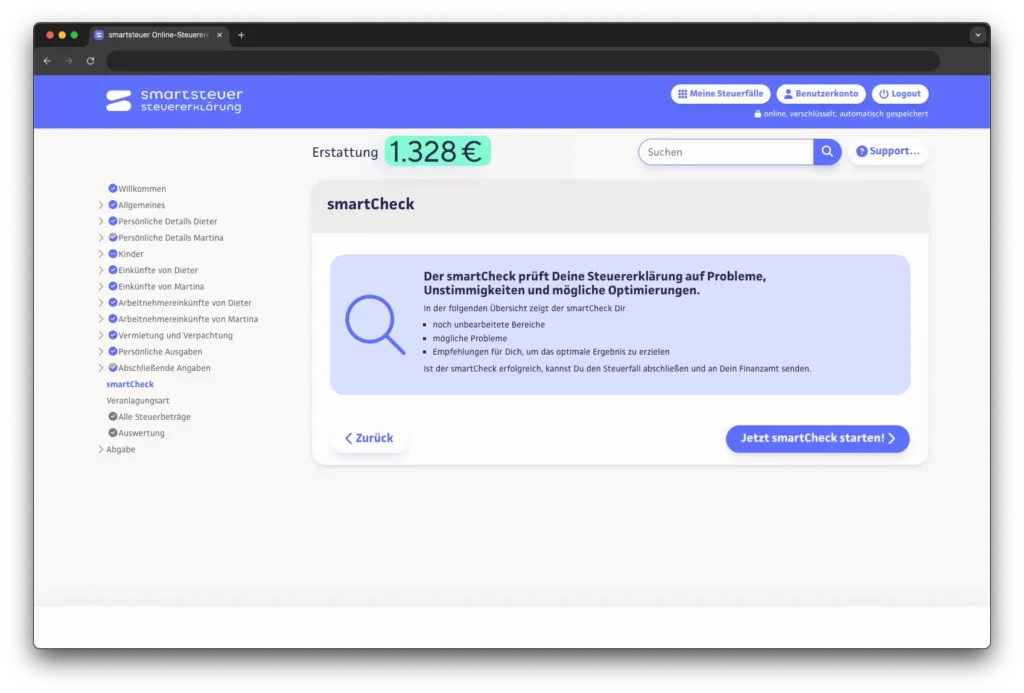1024x693 pixels.
Task: Click the browser back arrow
Action: (47, 61)
